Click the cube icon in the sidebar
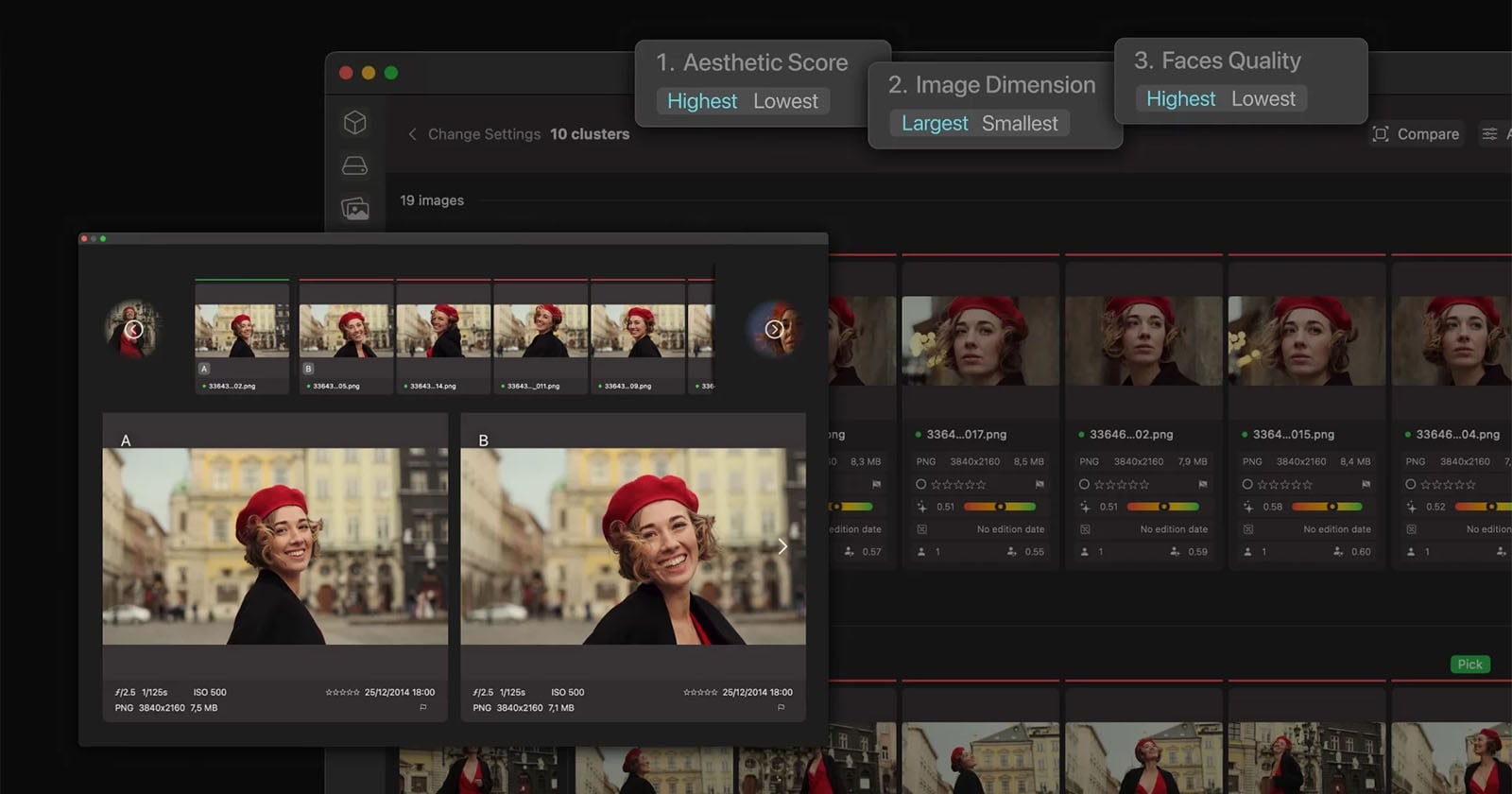The width and height of the screenshot is (1512, 794). tap(354, 123)
